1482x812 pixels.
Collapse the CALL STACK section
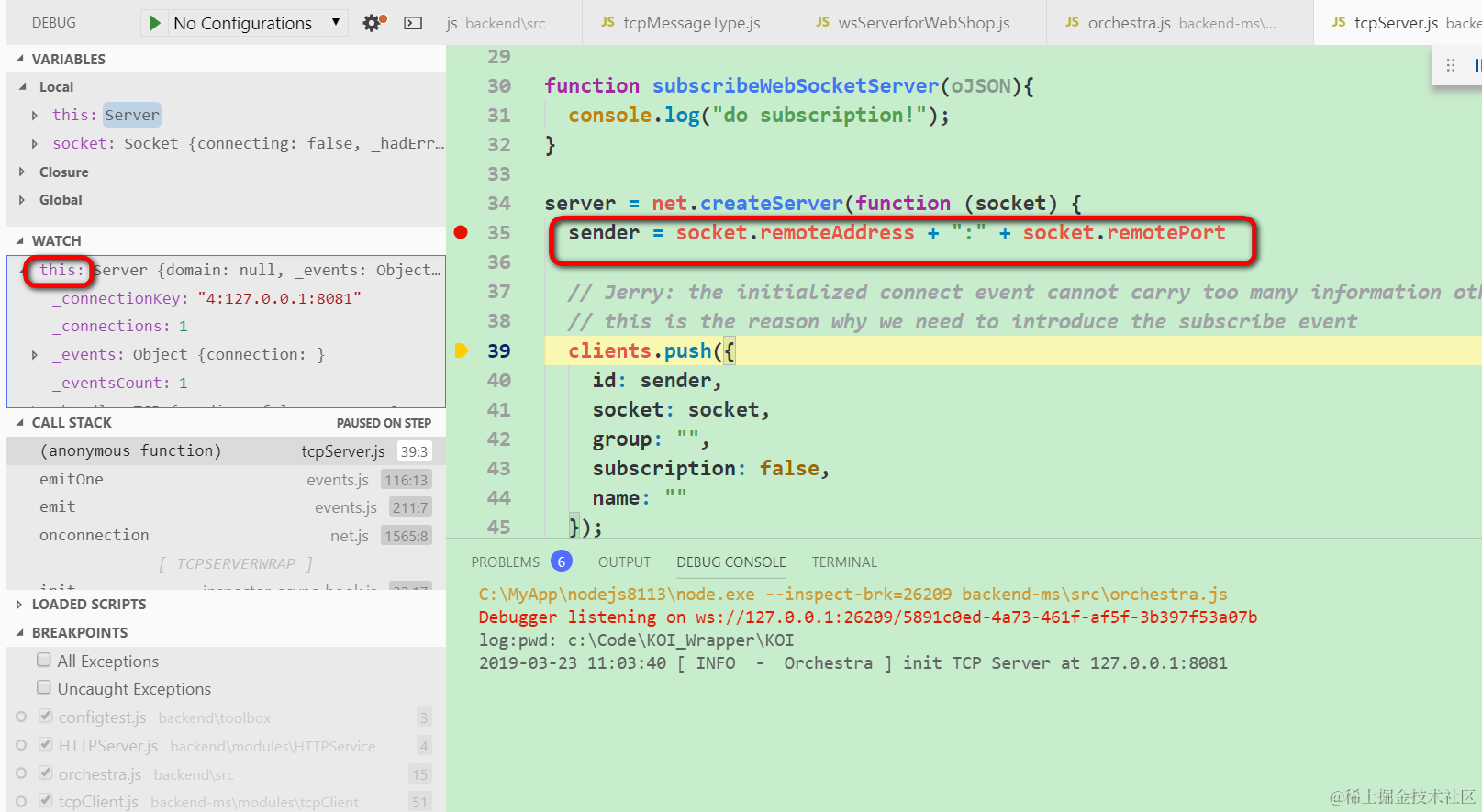pos(20,422)
